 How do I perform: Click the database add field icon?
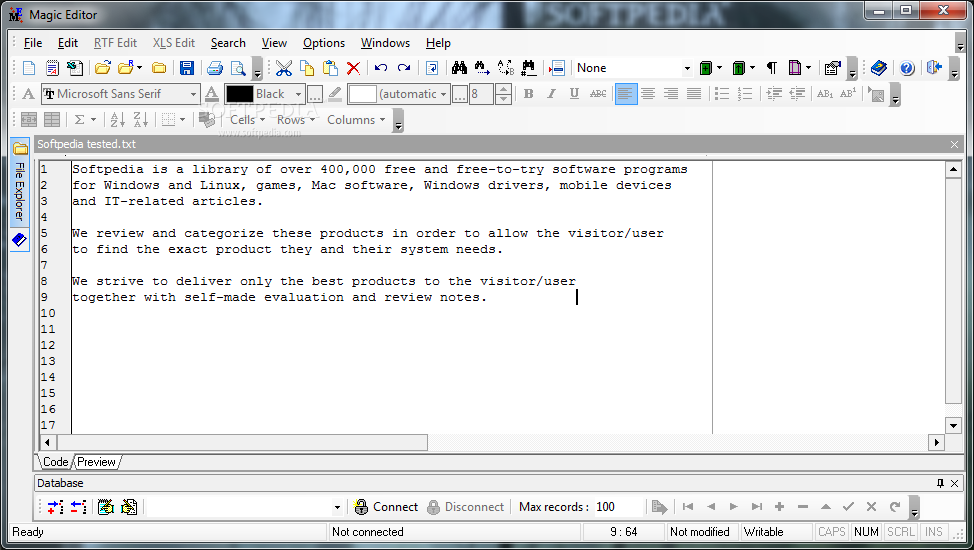tap(55, 507)
